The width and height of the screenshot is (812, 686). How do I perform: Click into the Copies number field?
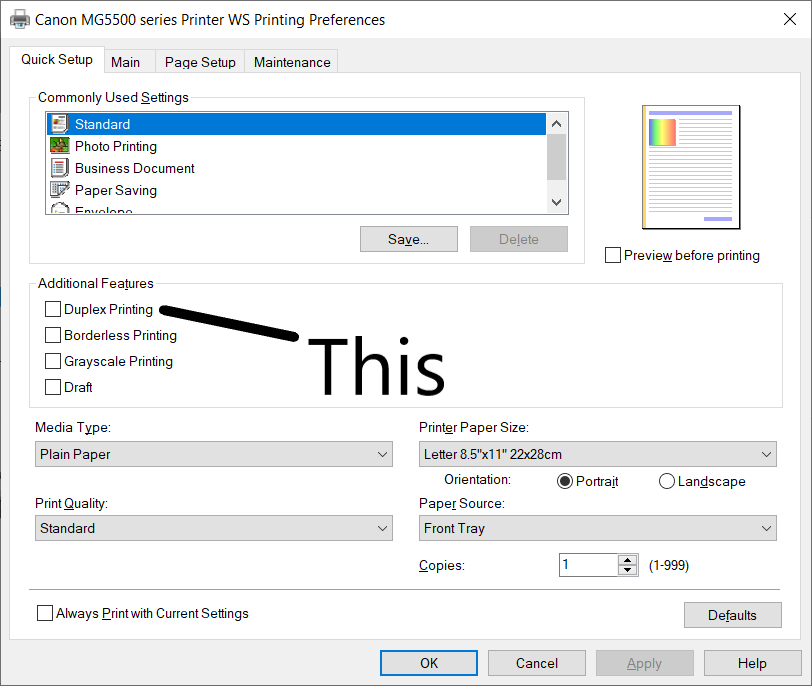point(589,565)
